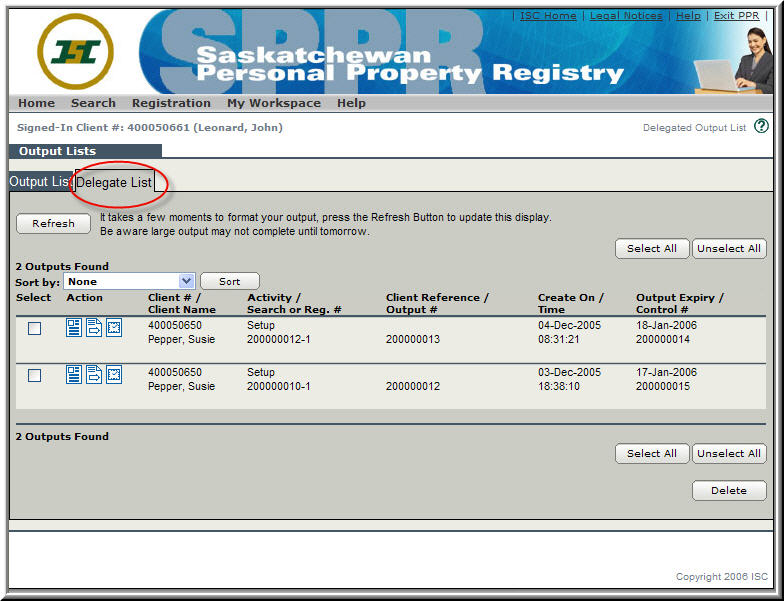Image resolution: width=784 pixels, height=601 pixels.
Task: Click the third action icon in row 200000012-1
Action: 114,328
